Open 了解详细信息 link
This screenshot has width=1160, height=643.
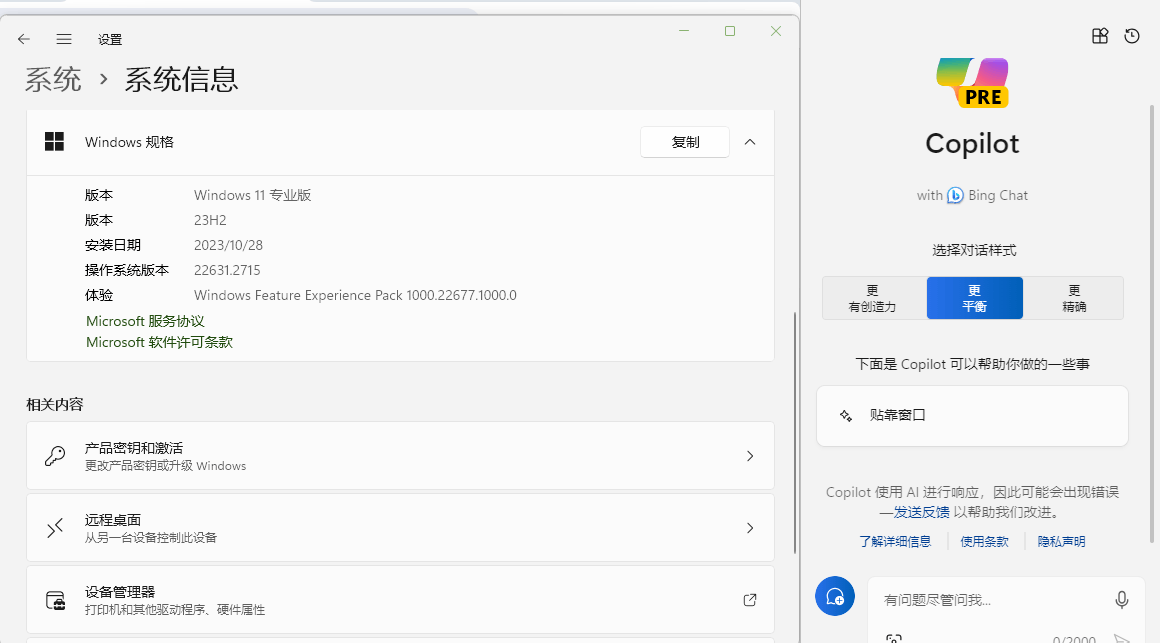pyautogui.click(x=895, y=542)
